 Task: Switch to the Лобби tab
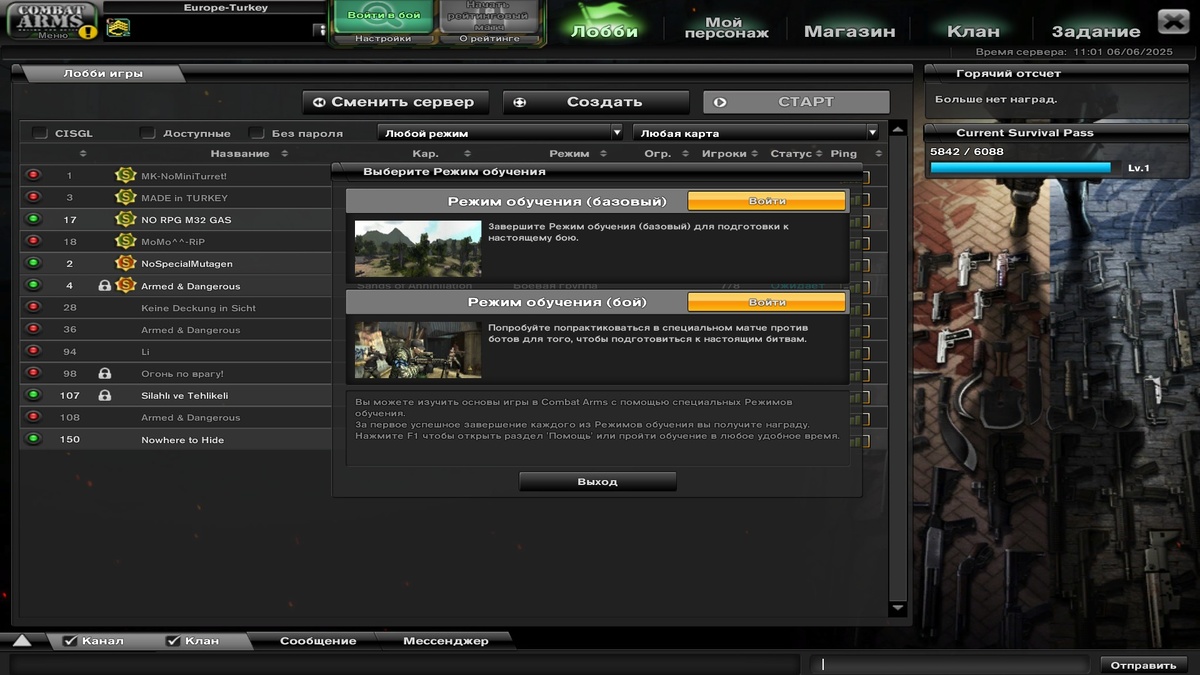pyautogui.click(x=604, y=31)
